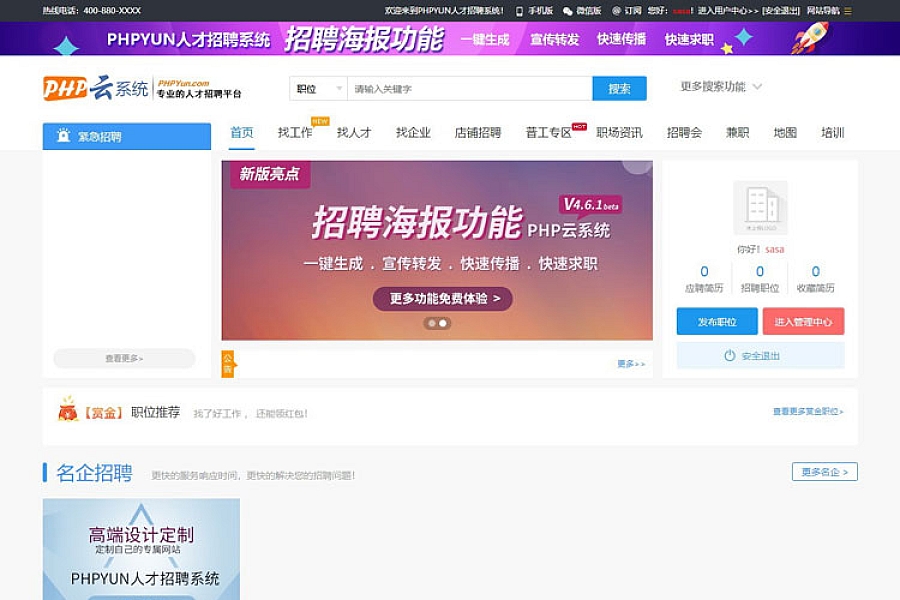
Task: Click the 公告 announcement tag icon
Action: [x=228, y=363]
